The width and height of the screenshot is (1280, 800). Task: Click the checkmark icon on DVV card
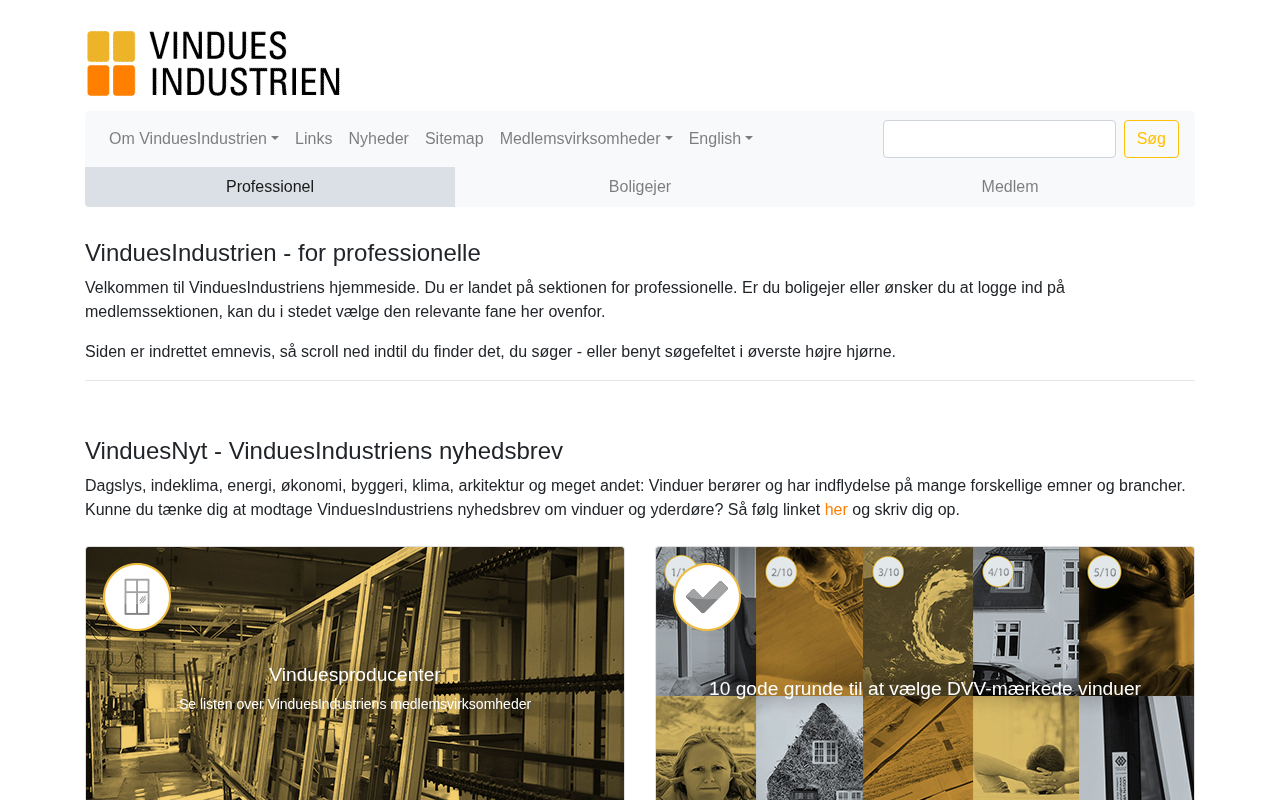707,597
